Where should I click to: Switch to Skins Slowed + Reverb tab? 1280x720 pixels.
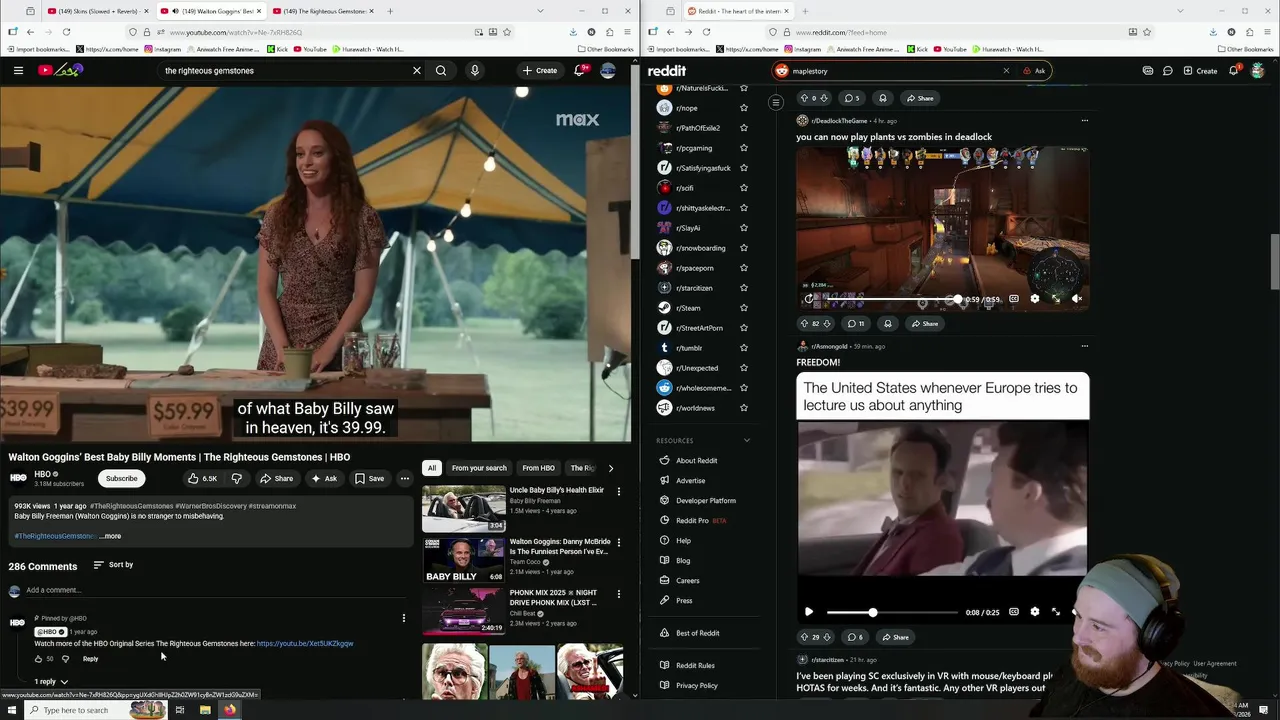(99, 11)
